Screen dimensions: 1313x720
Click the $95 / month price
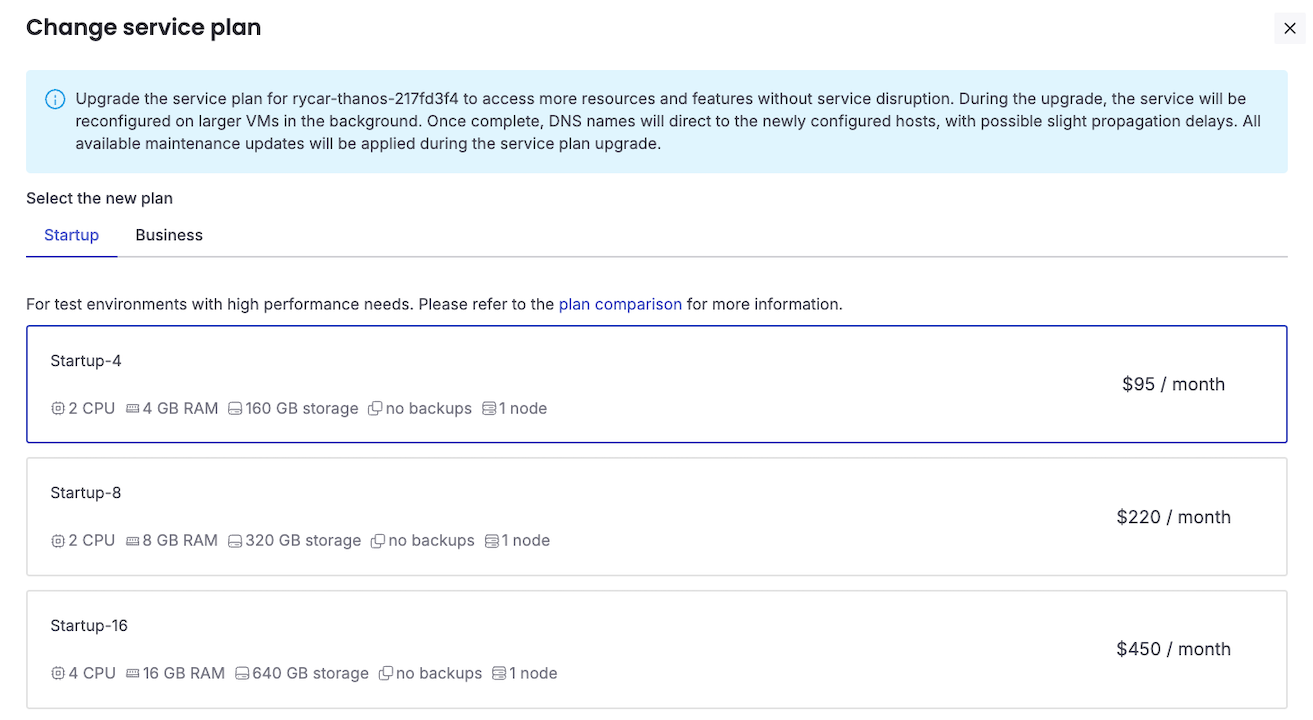pyautogui.click(x=1173, y=384)
